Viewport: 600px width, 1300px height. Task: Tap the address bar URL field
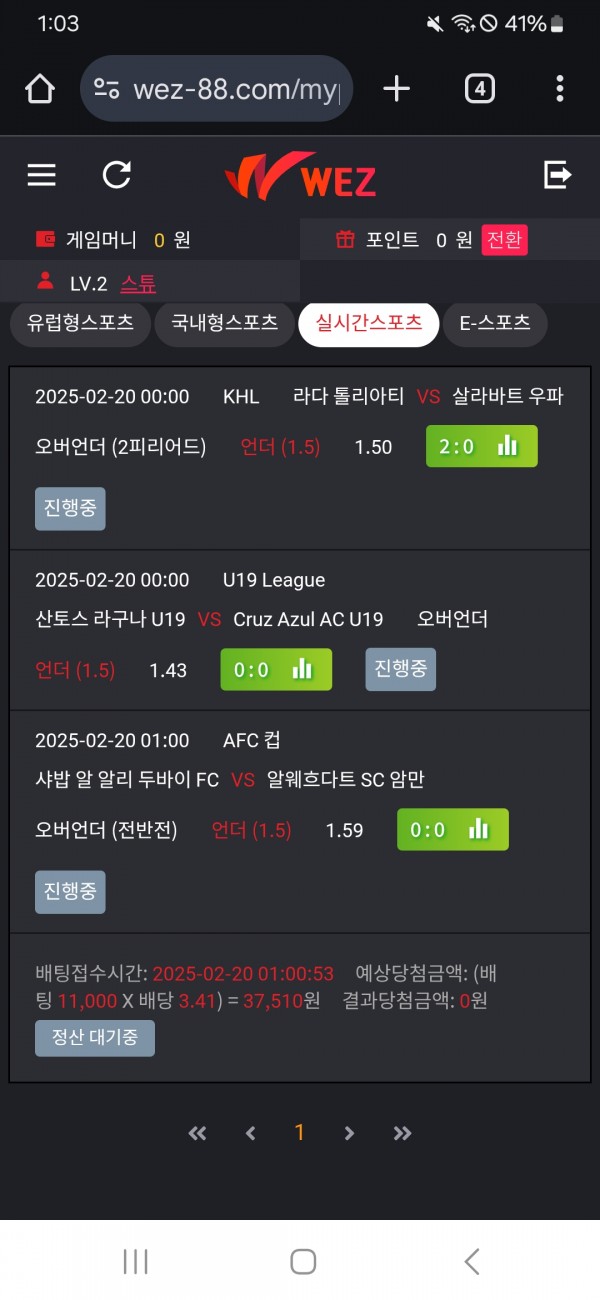click(x=220, y=89)
